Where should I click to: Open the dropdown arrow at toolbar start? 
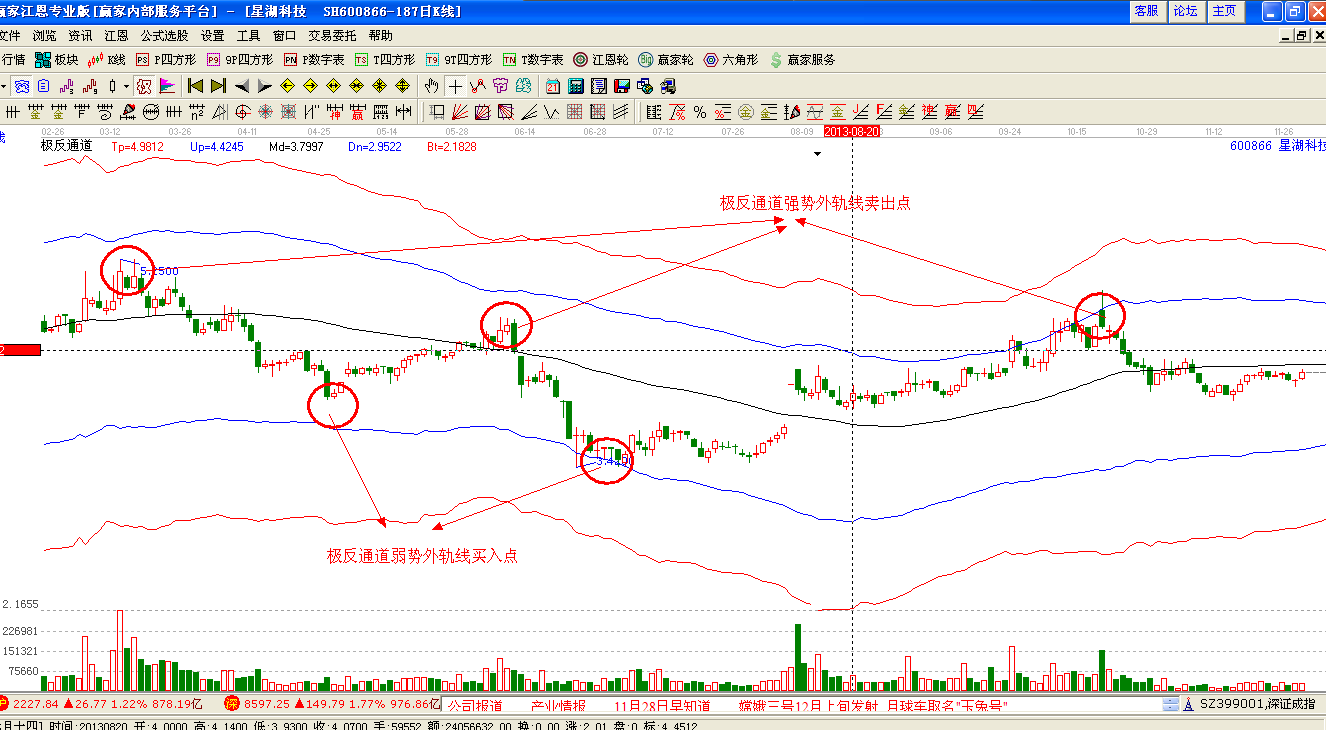tap(4, 86)
